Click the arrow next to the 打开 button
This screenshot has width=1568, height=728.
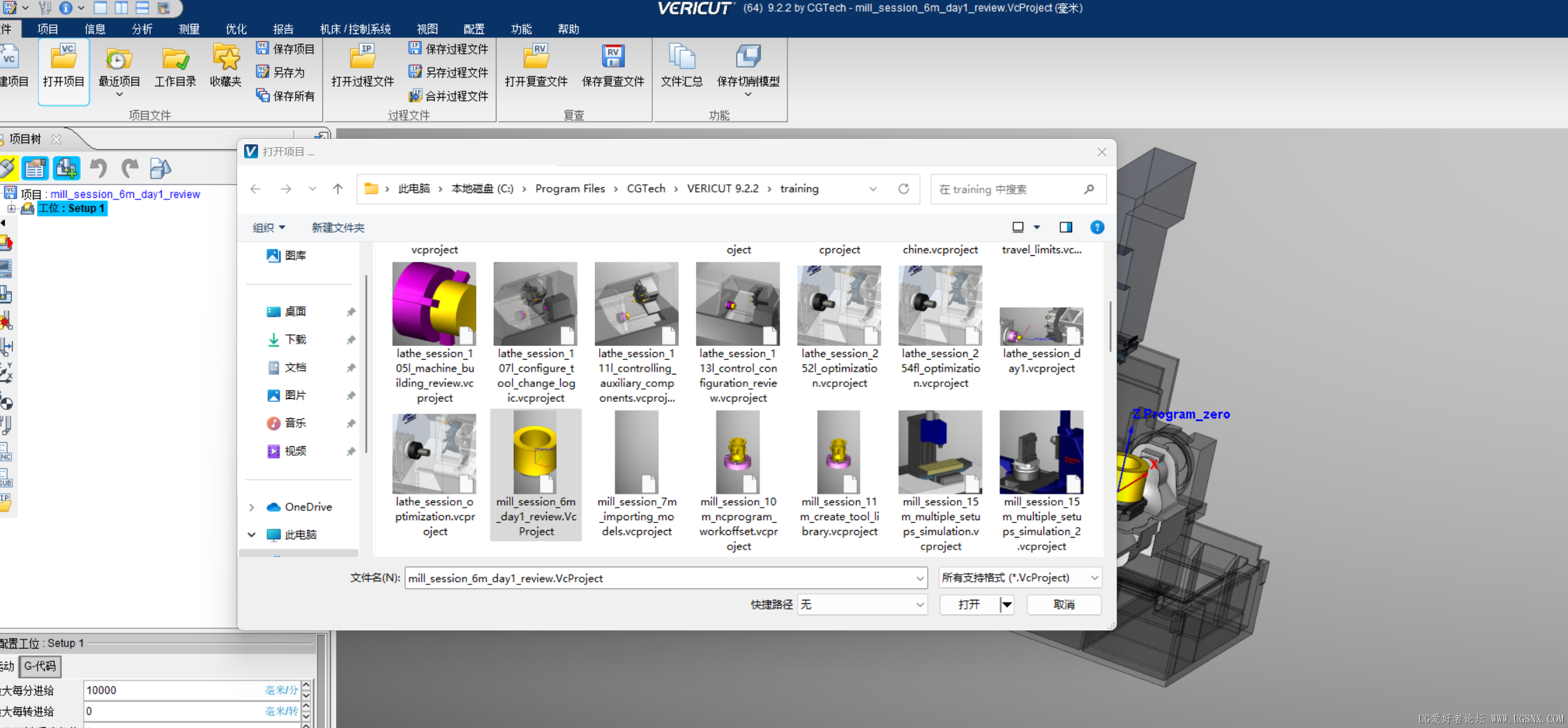tap(1007, 605)
